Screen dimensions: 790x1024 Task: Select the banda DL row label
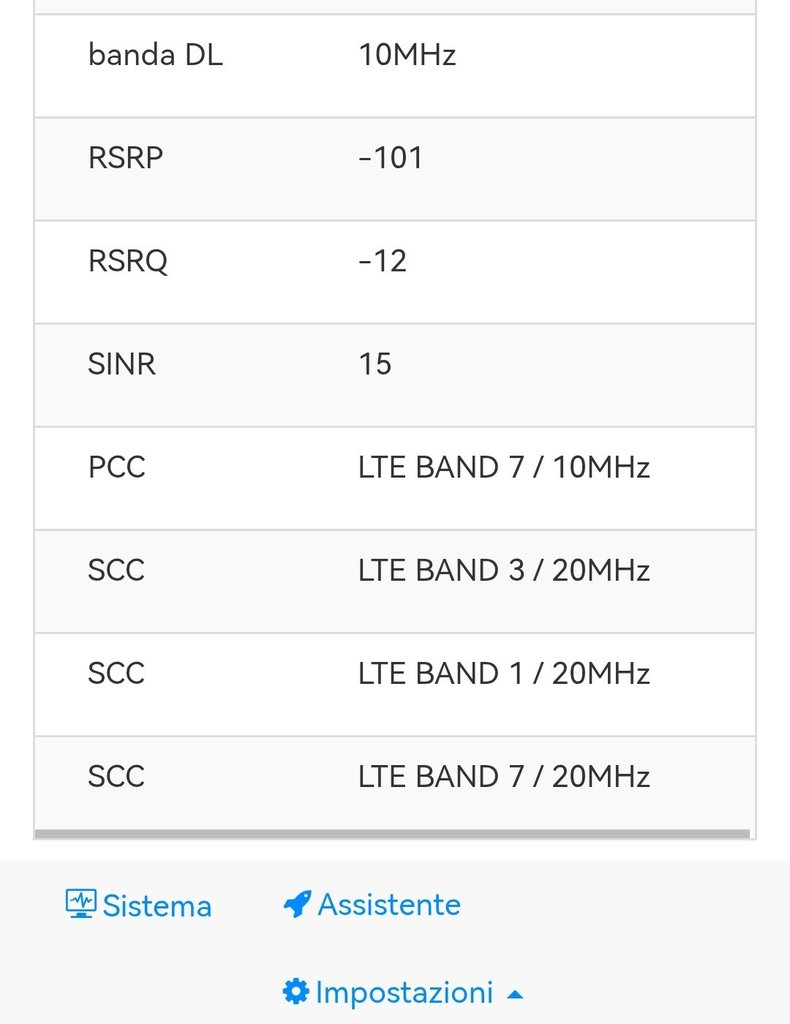coord(155,55)
